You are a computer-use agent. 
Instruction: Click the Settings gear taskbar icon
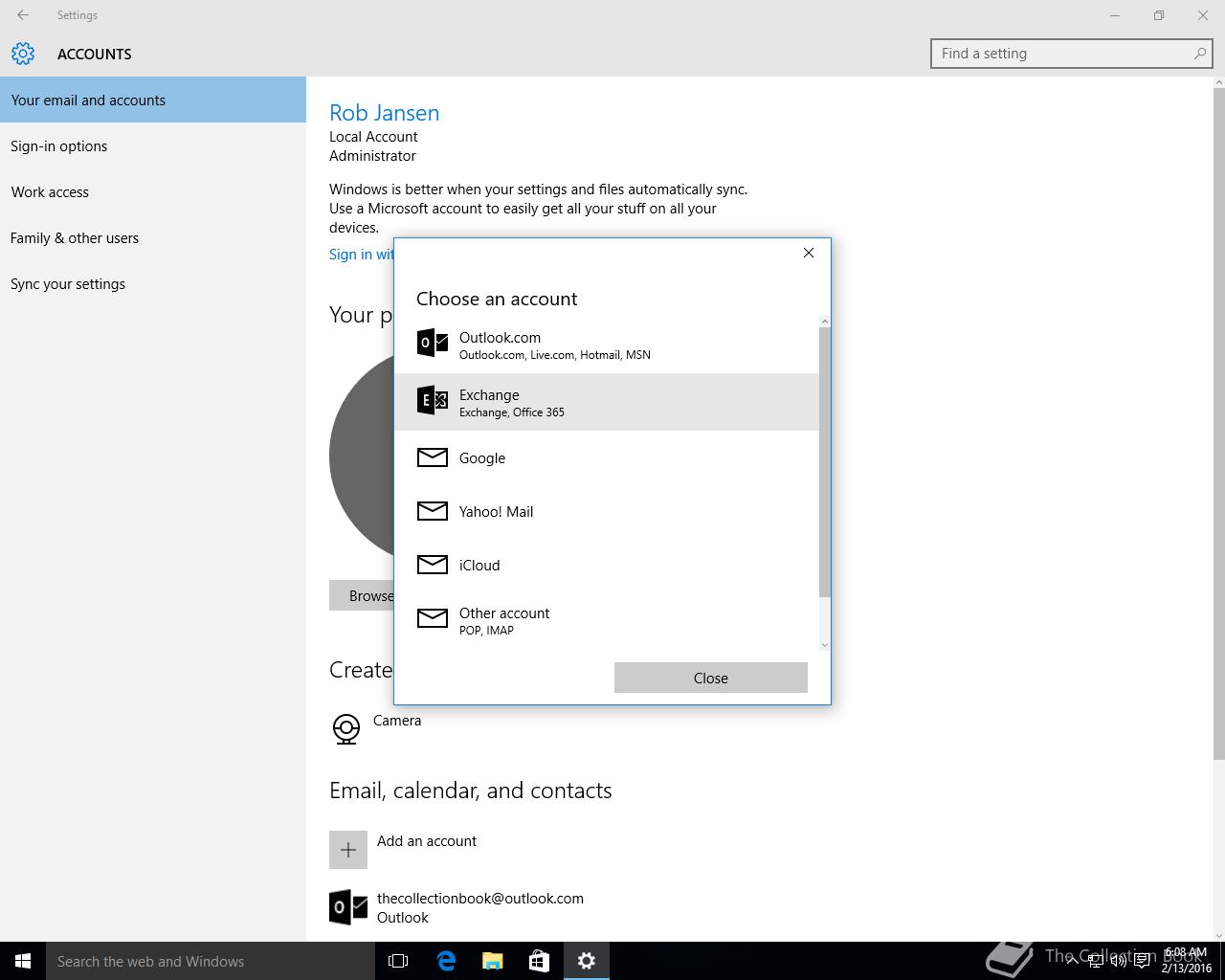click(x=587, y=961)
